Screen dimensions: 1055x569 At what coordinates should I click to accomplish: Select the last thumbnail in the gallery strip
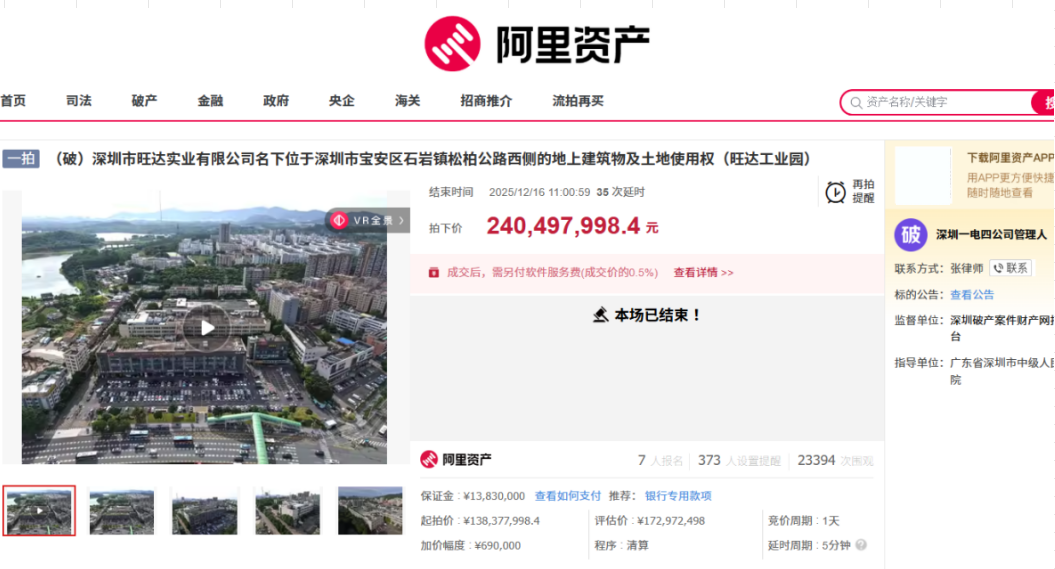click(370, 511)
